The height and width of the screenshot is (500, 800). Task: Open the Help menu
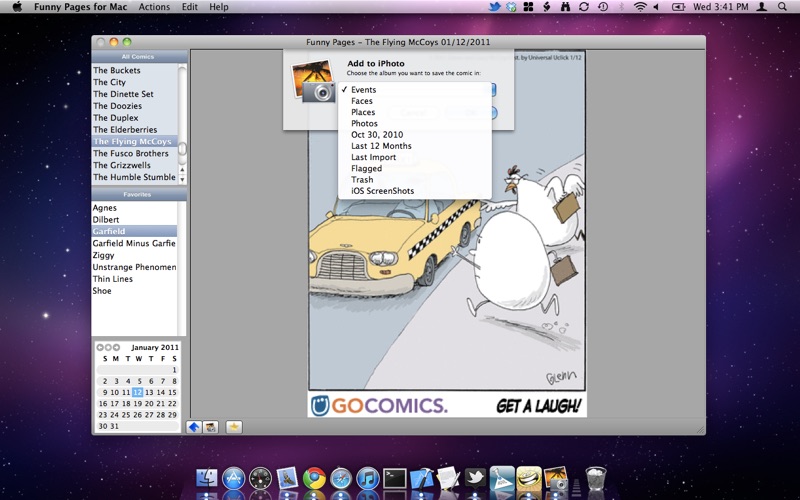219,7
